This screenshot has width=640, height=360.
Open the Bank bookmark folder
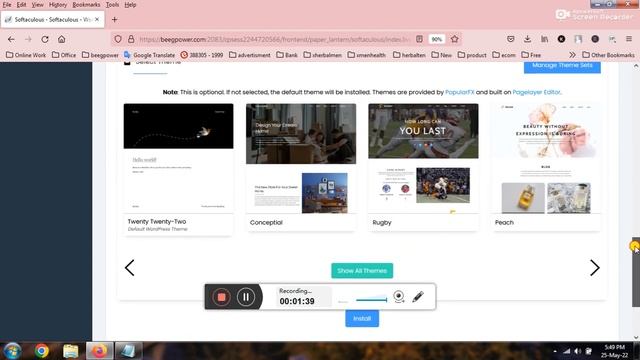coord(287,55)
